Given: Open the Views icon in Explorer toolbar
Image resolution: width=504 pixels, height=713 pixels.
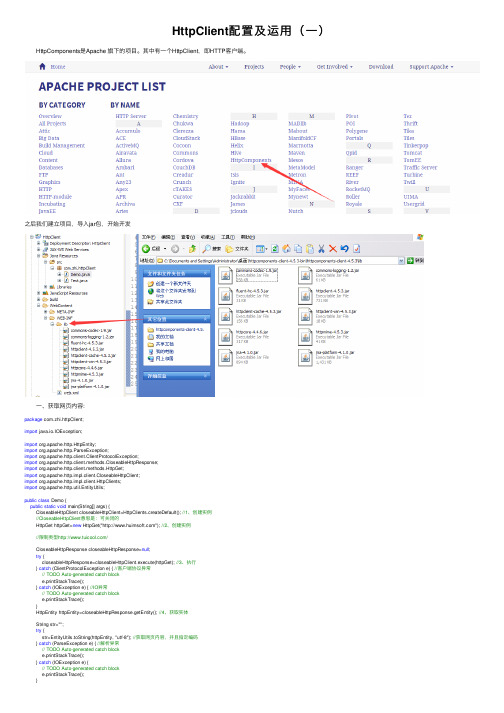Looking at the screenshot, I should [x=260, y=249].
